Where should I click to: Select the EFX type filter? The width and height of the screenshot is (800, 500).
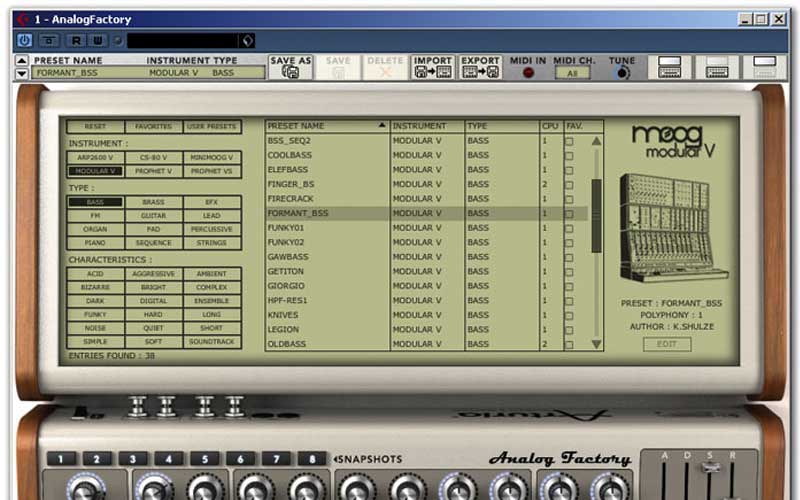pos(212,202)
